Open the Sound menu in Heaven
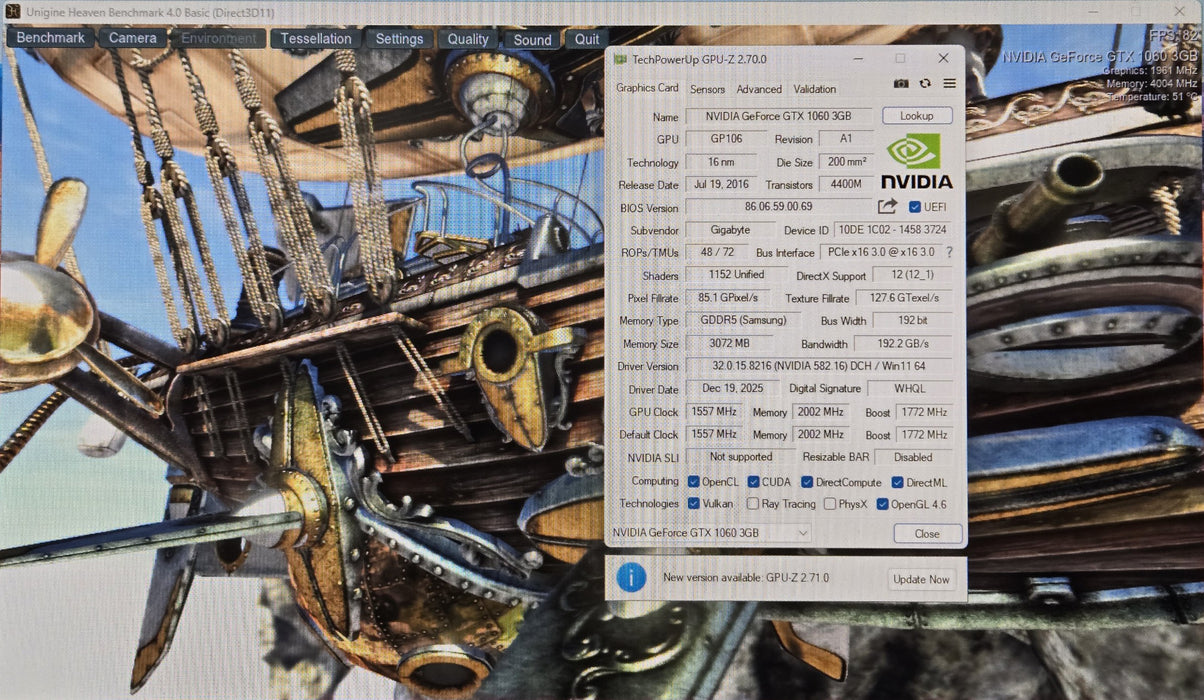The image size is (1204, 700). 532,40
